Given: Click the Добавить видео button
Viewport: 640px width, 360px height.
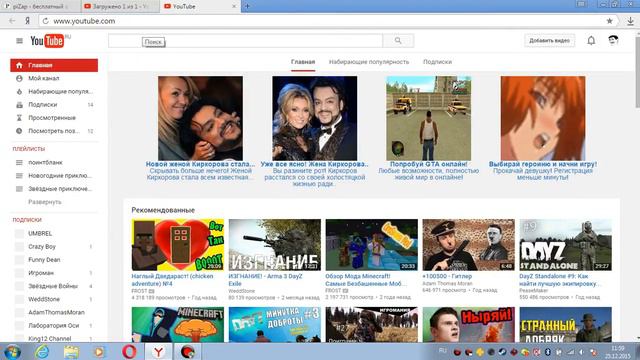Looking at the screenshot, I should [x=549, y=40].
